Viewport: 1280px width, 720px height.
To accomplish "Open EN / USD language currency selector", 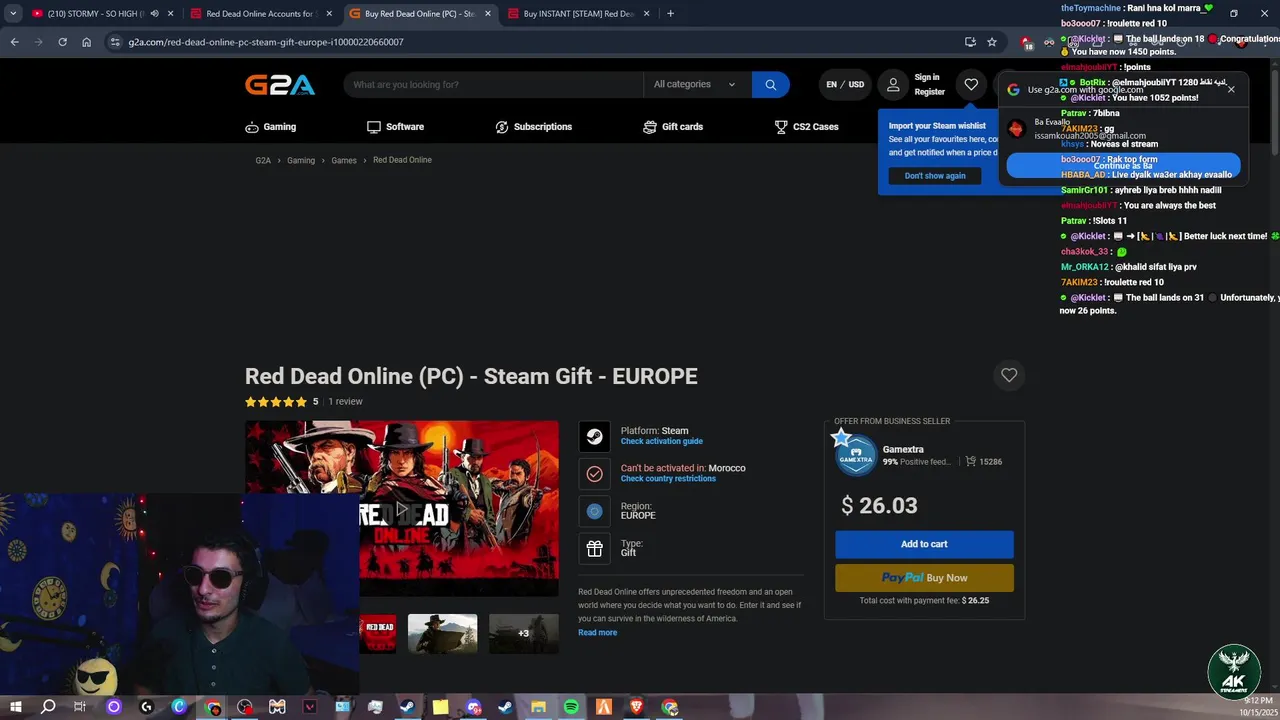I will pos(845,85).
